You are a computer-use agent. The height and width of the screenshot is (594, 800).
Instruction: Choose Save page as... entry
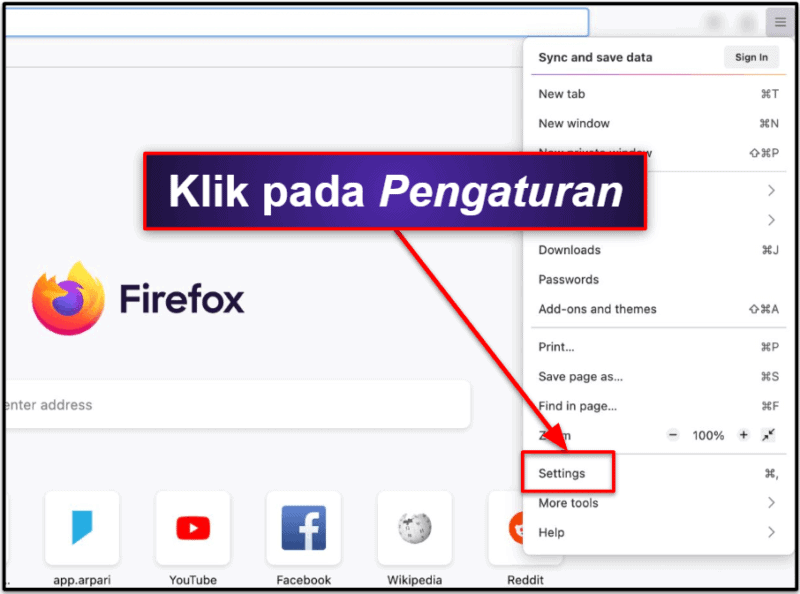click(x=658, y=377)
